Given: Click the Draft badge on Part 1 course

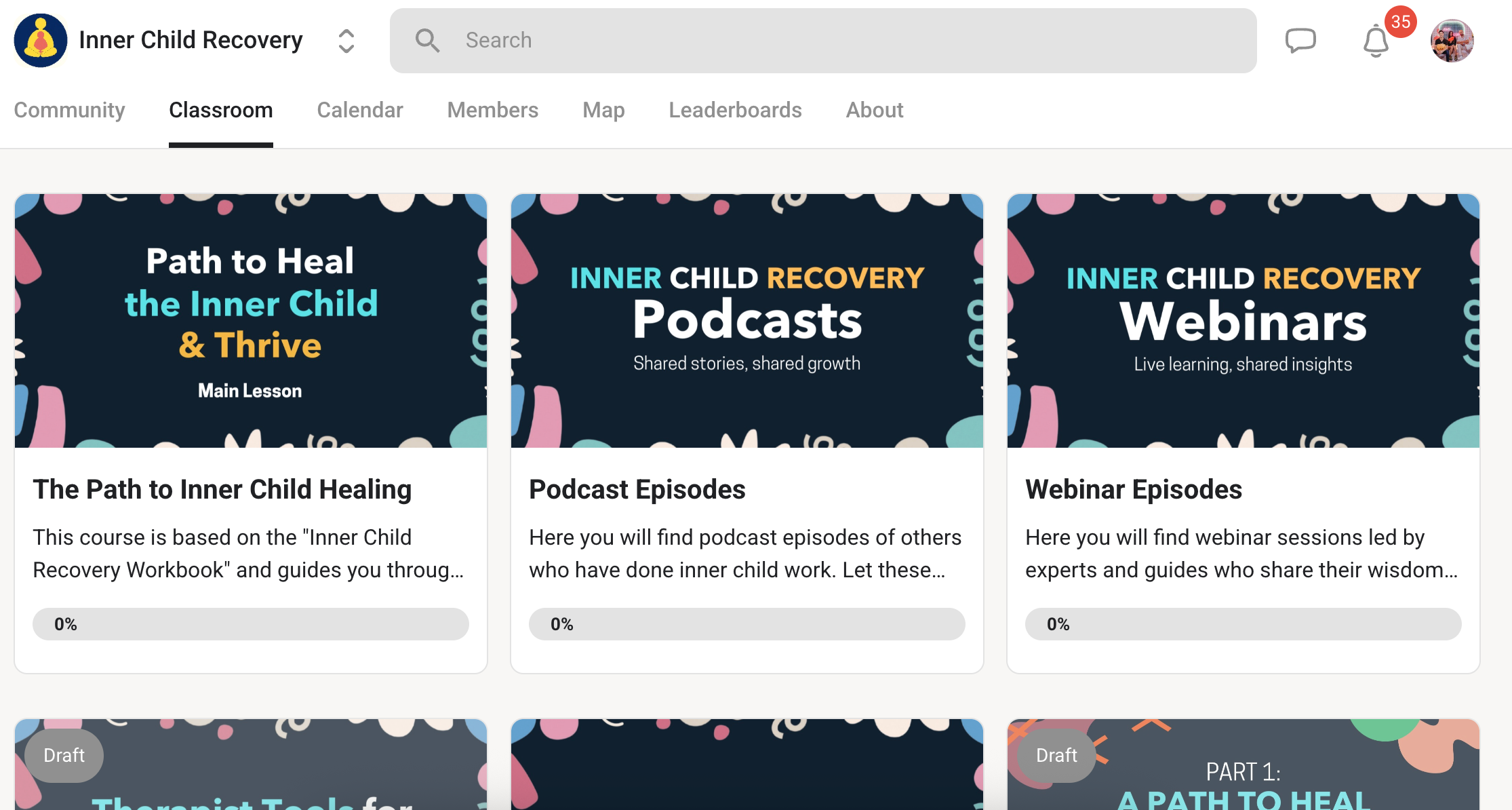Looking at the screenshot, I should tap(1056, 755).
